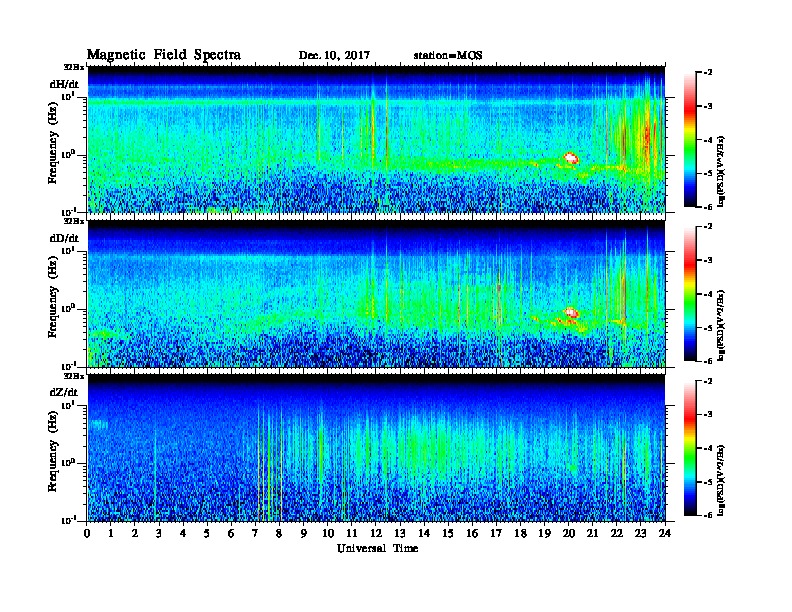Viewport: 792px width, 612px height.
Task: Click the color scale bar beside the dH/dt panel
Action: [689, 140]
